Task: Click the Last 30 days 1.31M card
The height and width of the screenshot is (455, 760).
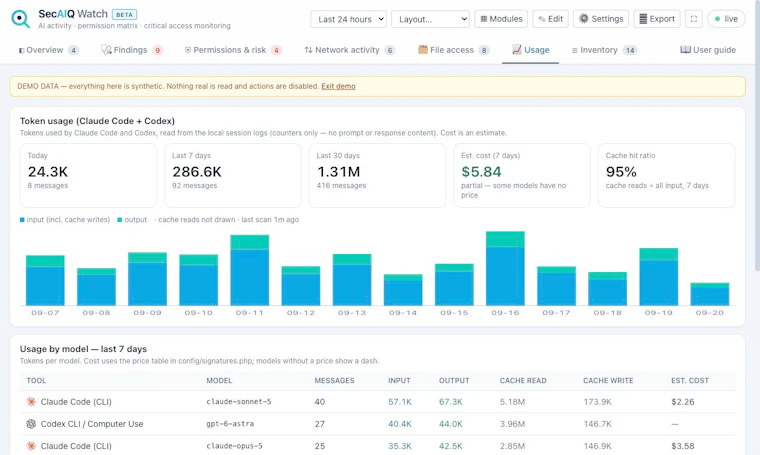Action: 378,175
